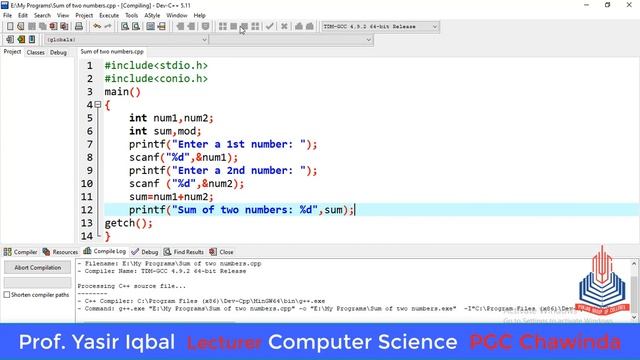Image resolution: width=640 pixels, height=360 pixels.
Task: Switch to the Resources bottom tab
Action: pyautogui.click(x=60, y=252)
